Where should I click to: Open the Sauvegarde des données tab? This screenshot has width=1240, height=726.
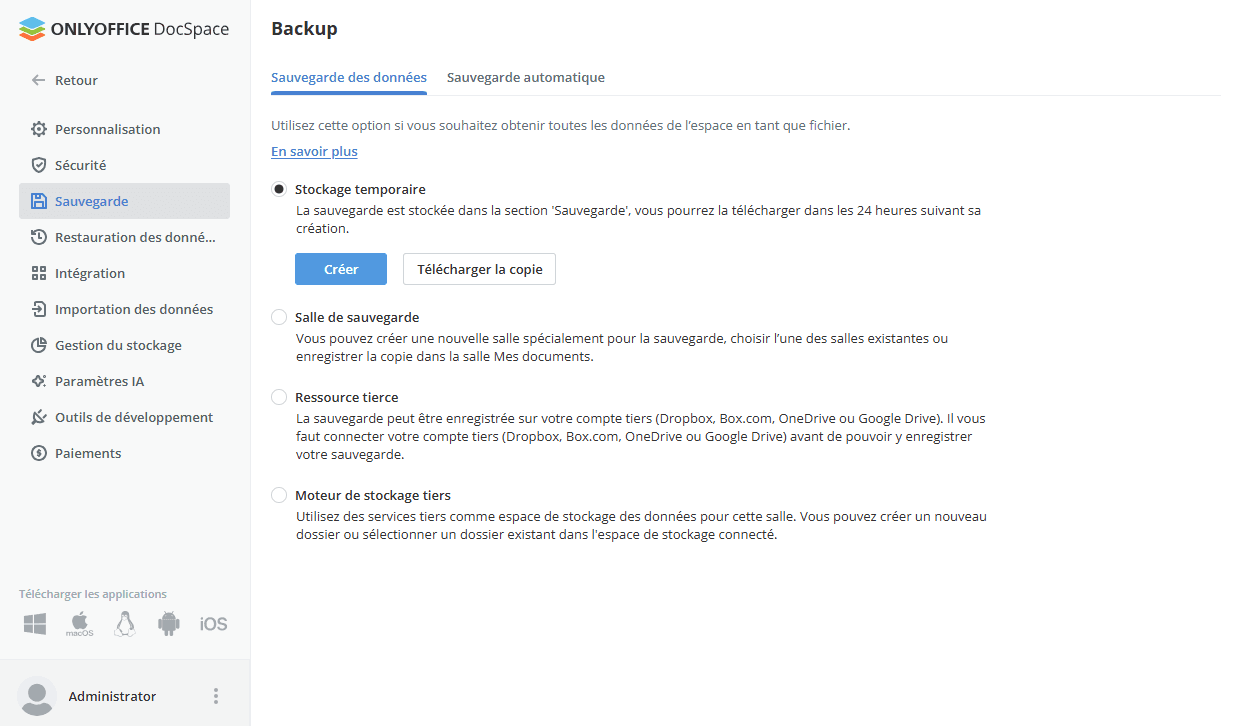pyautogui.click(x=349, y=77)
